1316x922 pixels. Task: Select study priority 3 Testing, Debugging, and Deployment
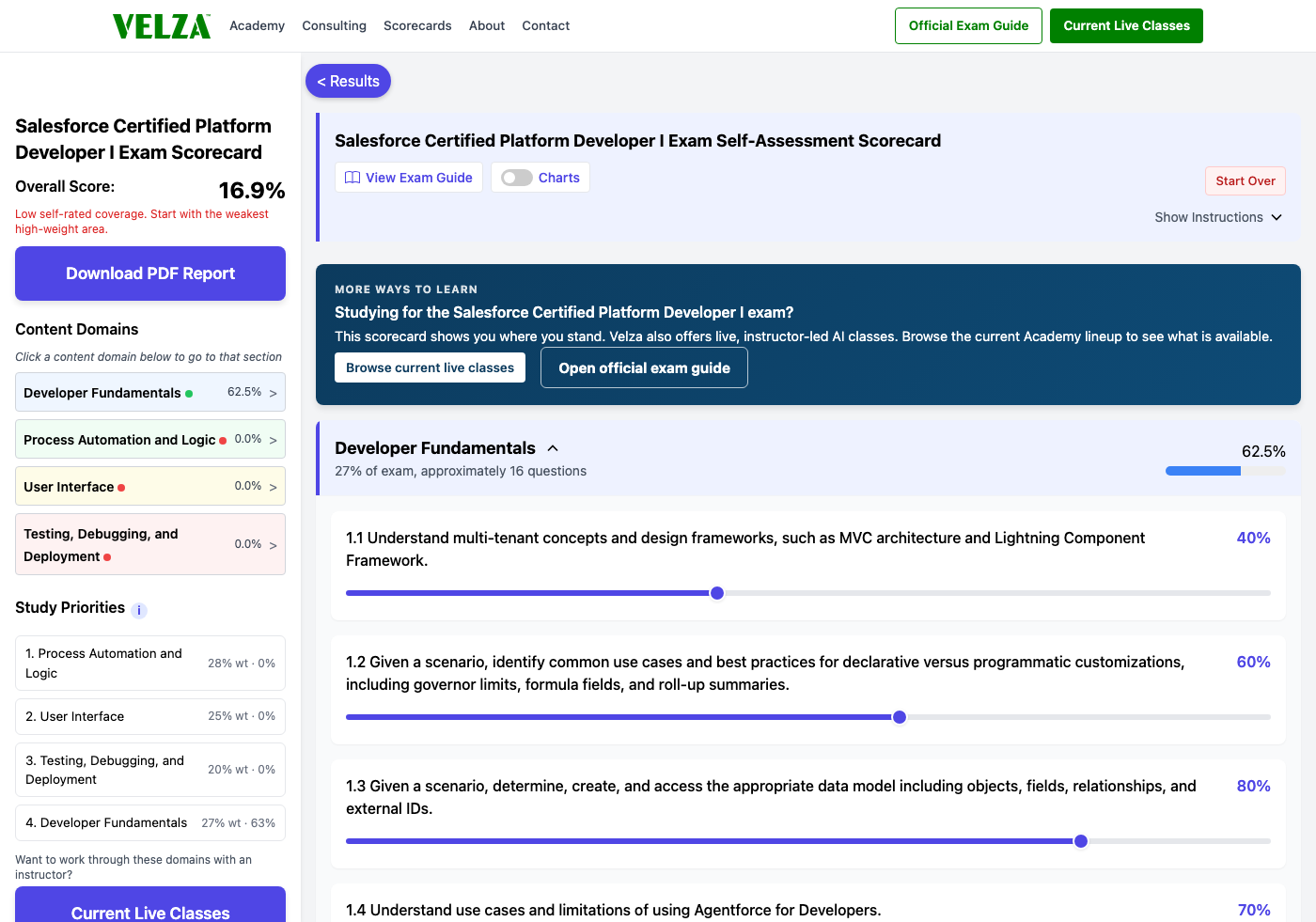pyautogui.click(x=150, y=770)
